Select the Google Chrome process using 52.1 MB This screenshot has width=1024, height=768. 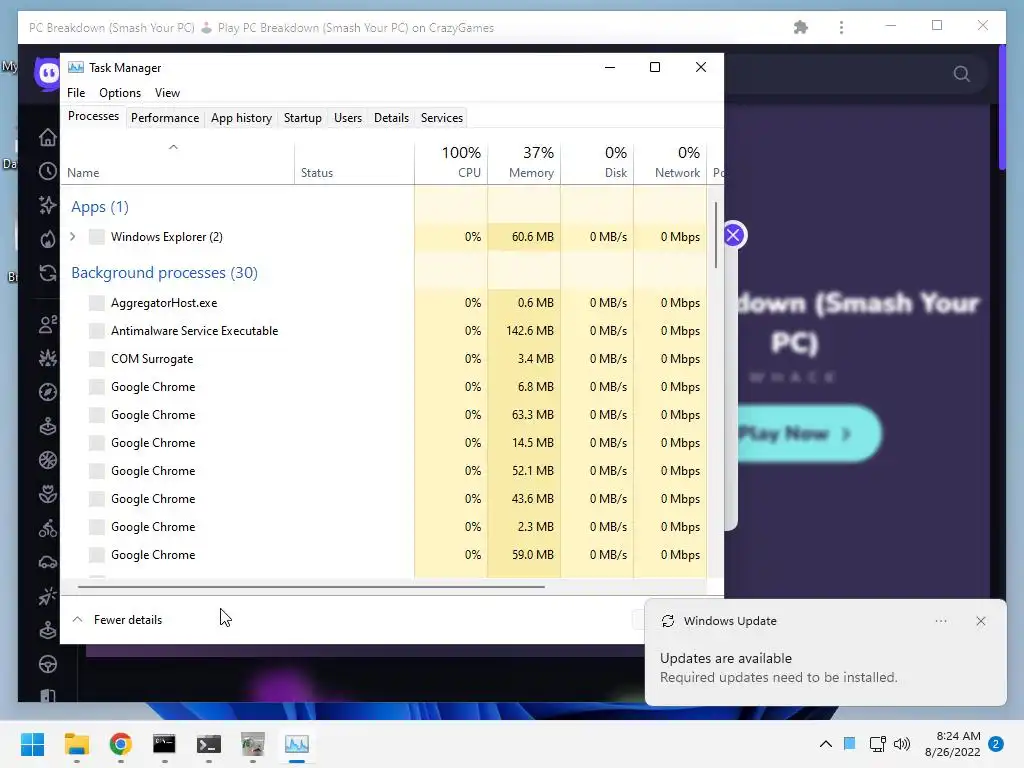[x=384, y=471]
